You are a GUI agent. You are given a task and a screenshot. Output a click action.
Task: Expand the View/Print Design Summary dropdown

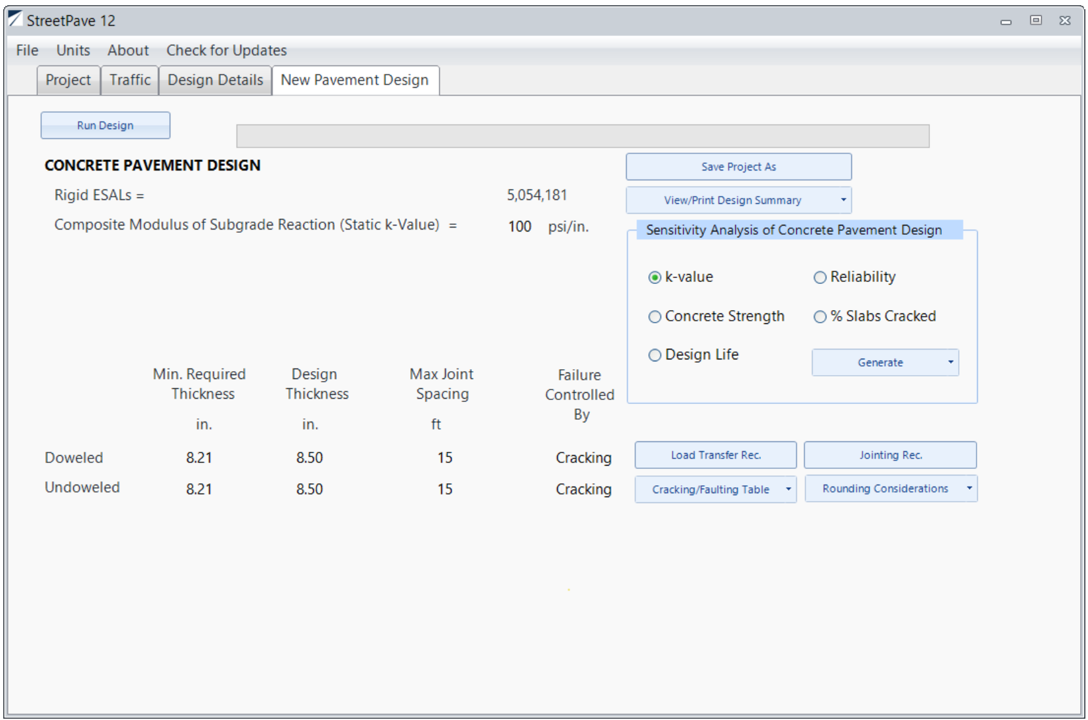click(x=843, y=200)
